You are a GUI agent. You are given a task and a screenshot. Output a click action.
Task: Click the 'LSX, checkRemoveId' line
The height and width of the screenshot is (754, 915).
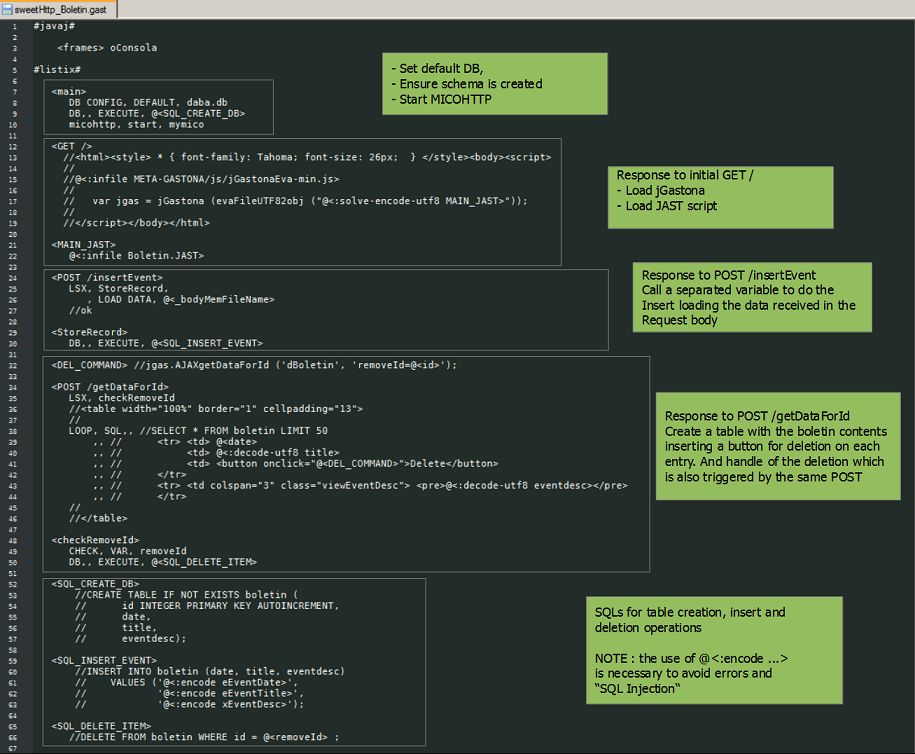(x=122, y=398)
